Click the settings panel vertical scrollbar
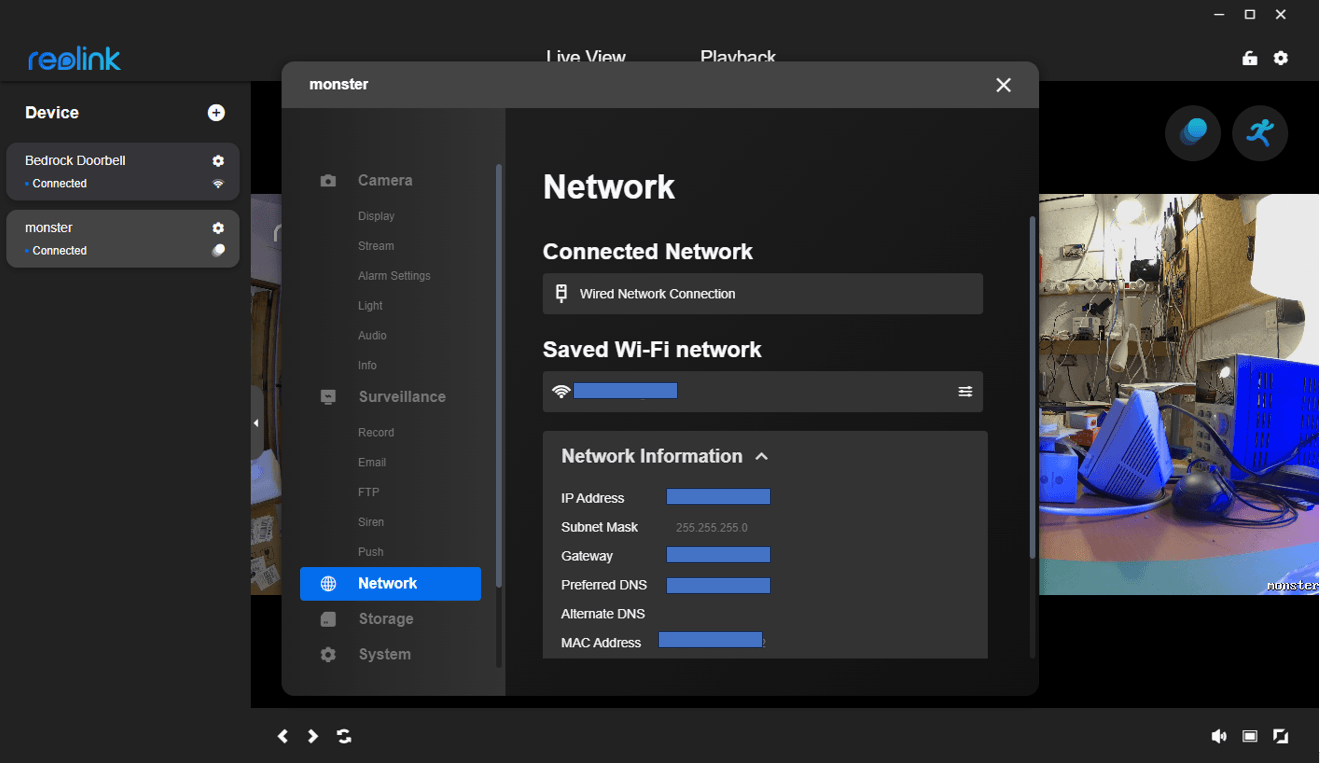Image resolution: width=1320 pixels, height=763 pixels. [x=1032, y=385]
